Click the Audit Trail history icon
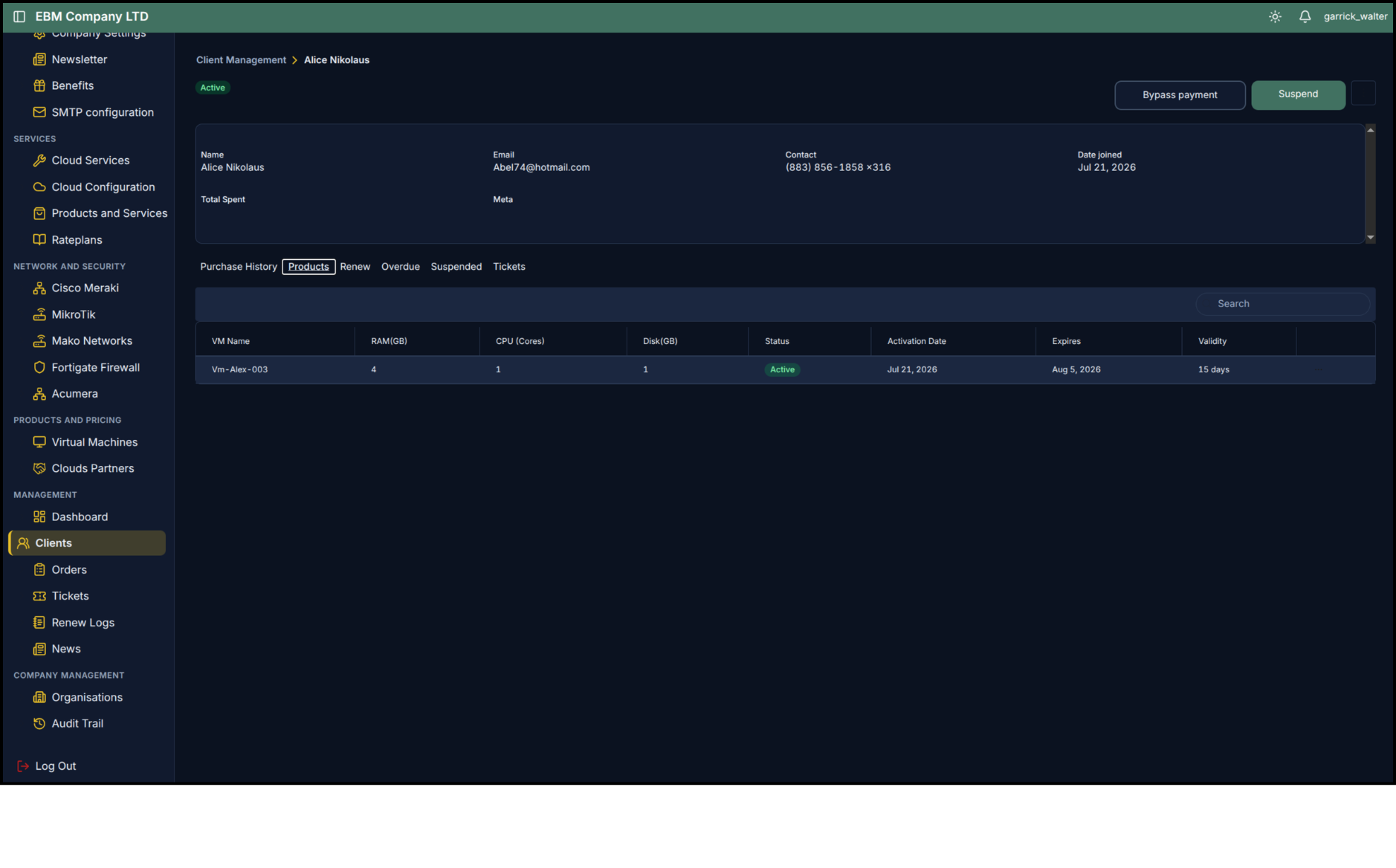This screenshot has height=868, width=1396. pyautogui.click(x=39, y=724)
